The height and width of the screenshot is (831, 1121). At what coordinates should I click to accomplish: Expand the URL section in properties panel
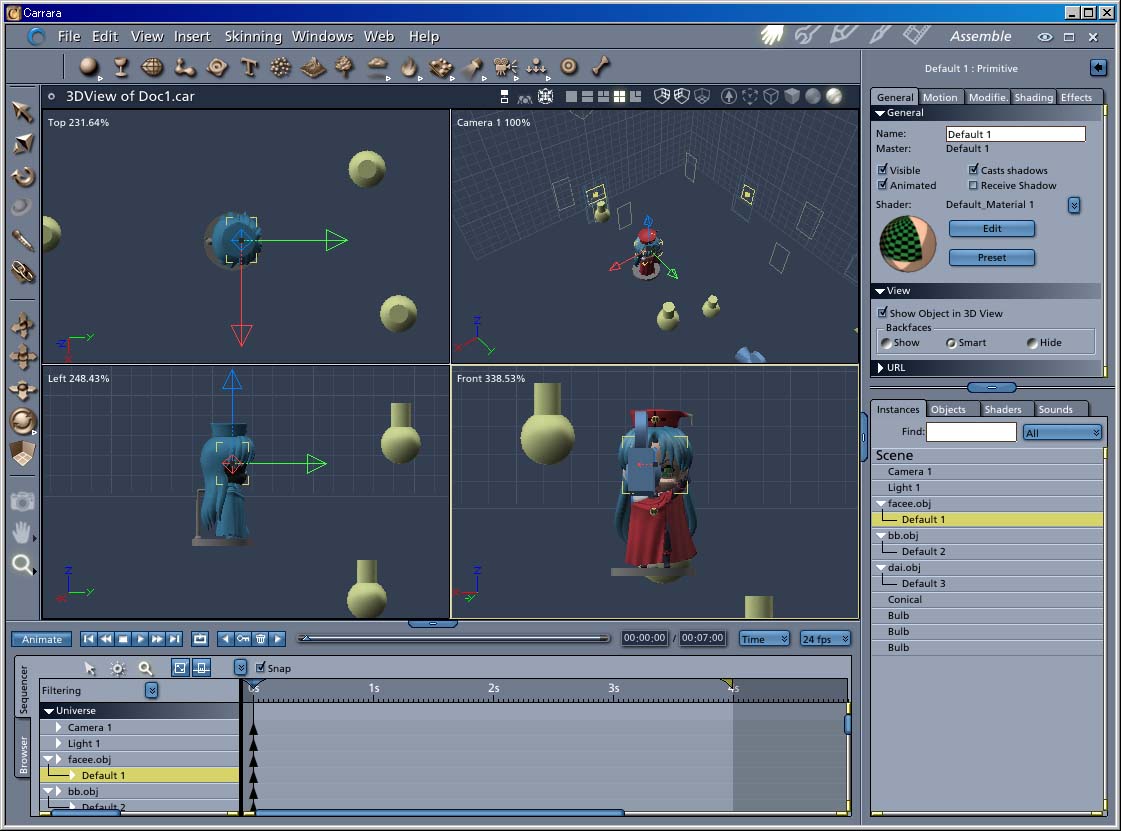[x=881, y=368]
